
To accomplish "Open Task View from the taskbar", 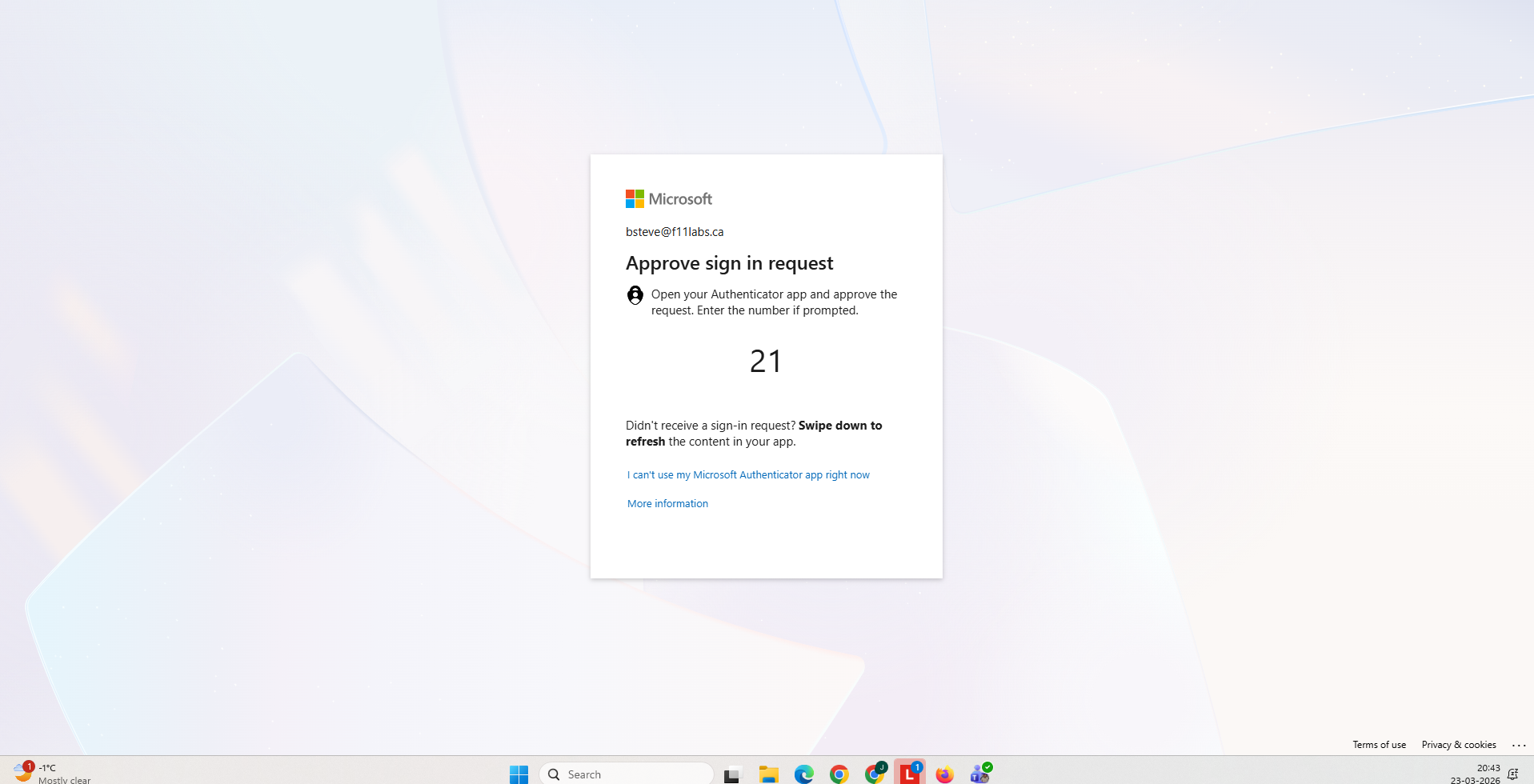I will [x=732, y=774].
